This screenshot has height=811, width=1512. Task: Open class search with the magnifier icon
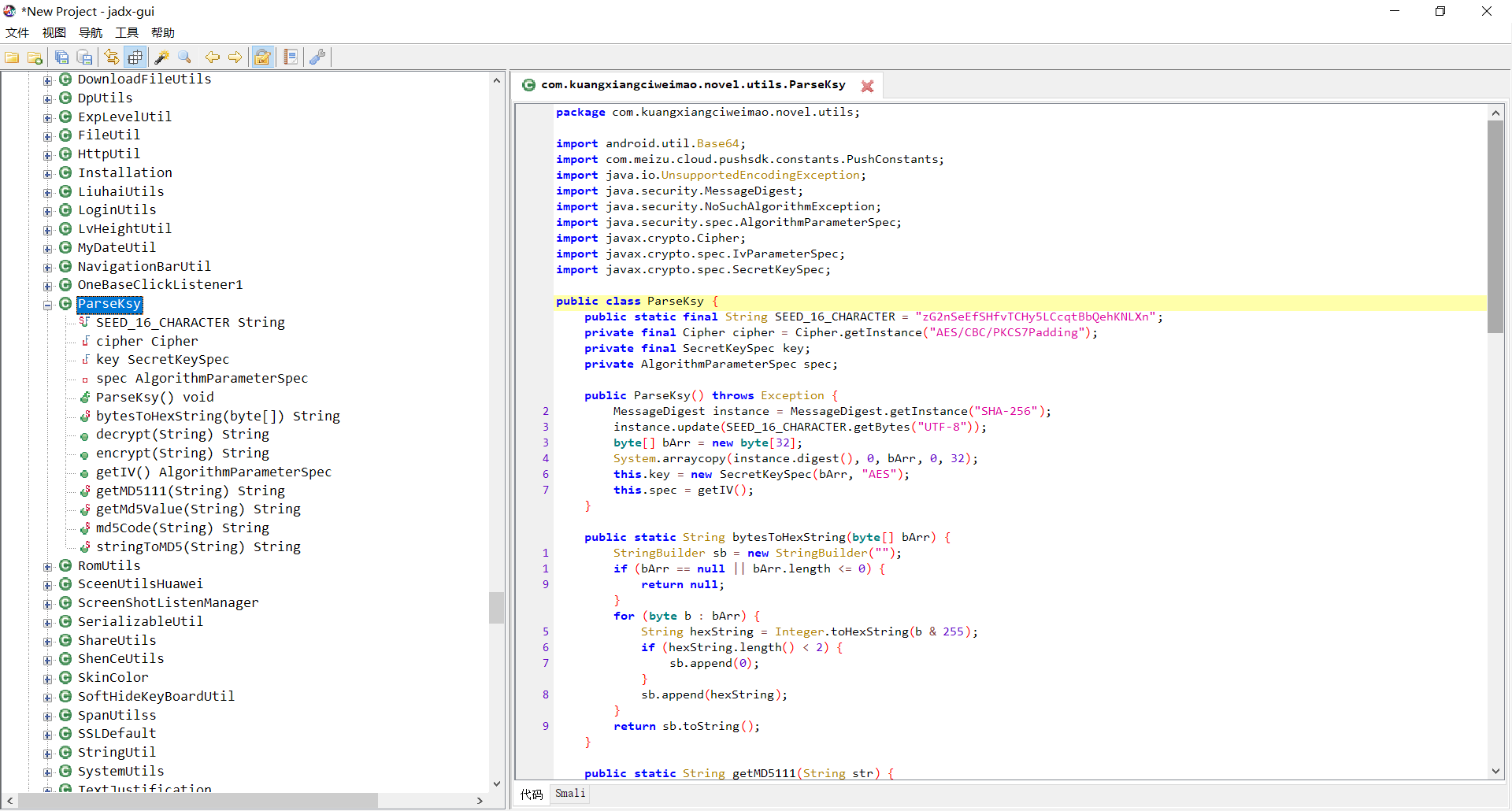click(185, 57)
